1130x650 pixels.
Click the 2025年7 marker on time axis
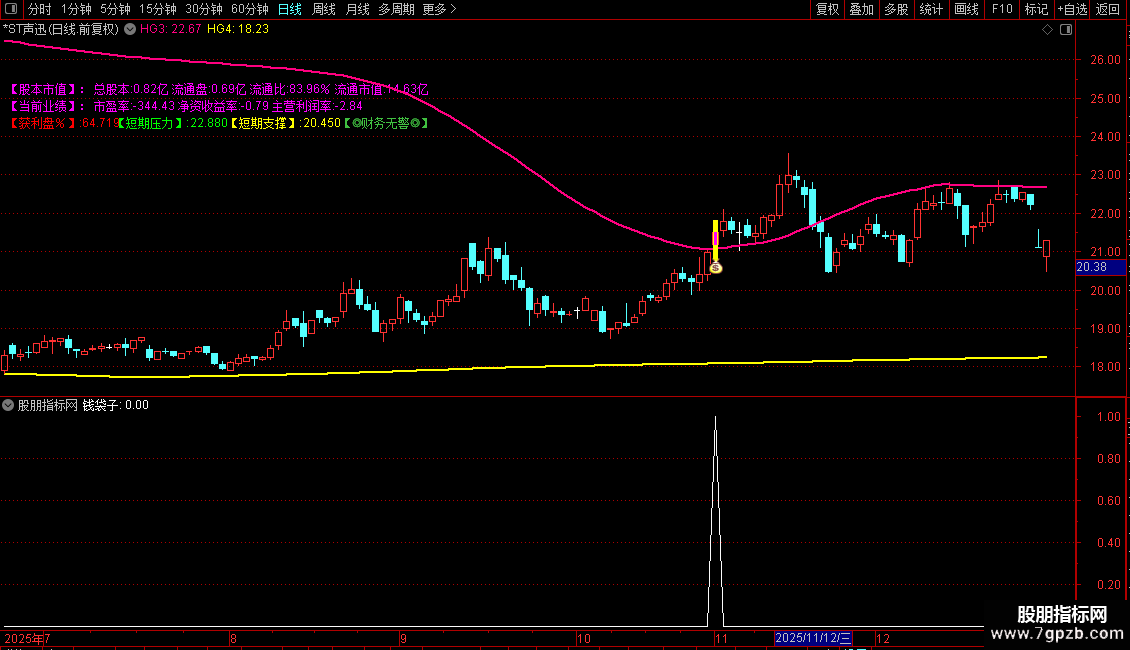point(27,638)
